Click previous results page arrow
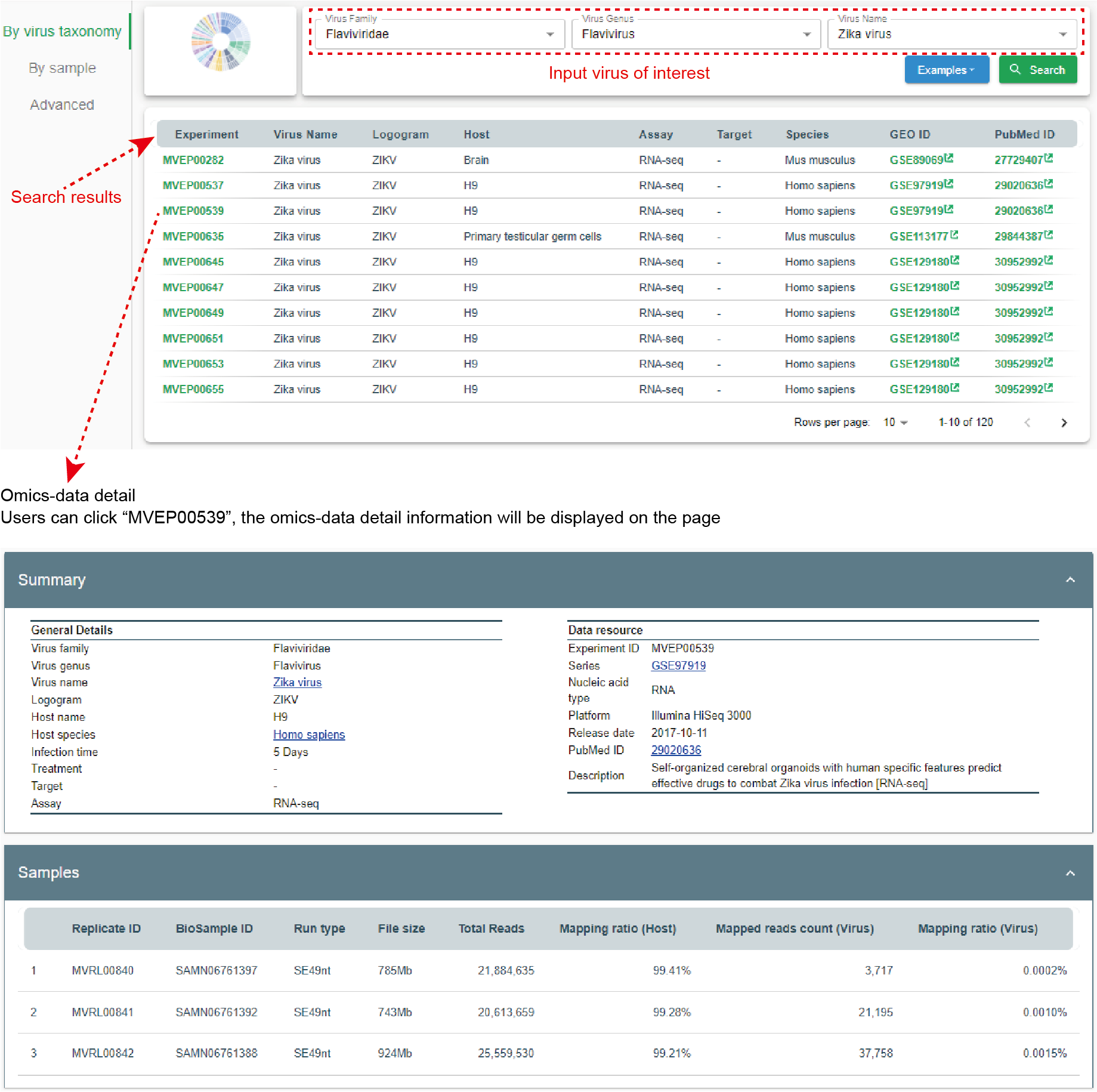1097x1092 pixels. [1027, 423]
